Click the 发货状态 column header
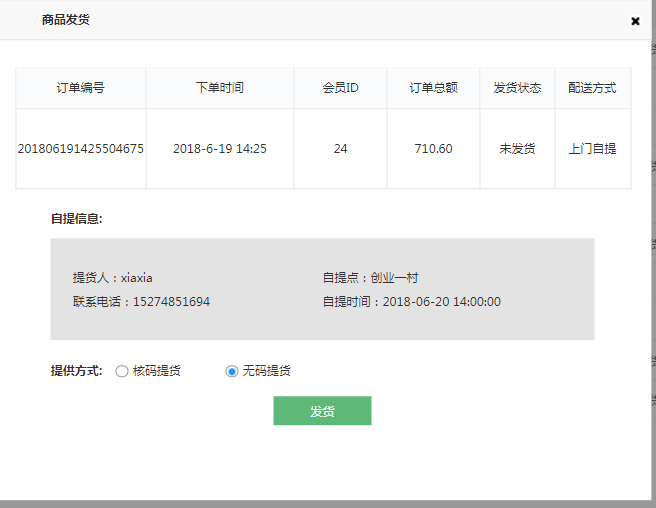 tap(517, 88)
